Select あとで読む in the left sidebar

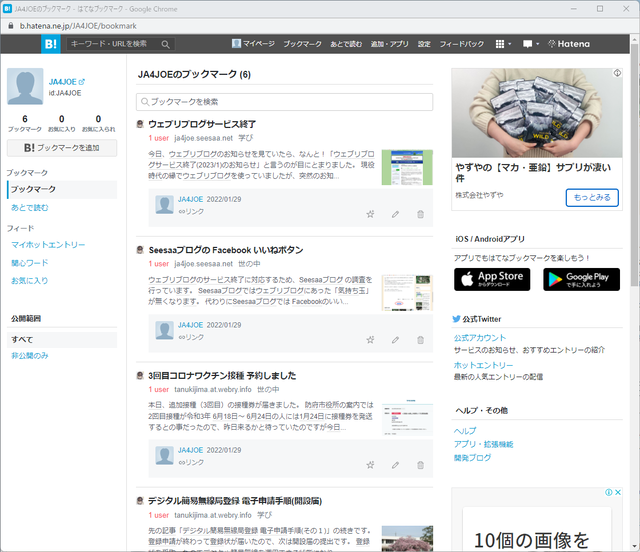click(30, 207)
